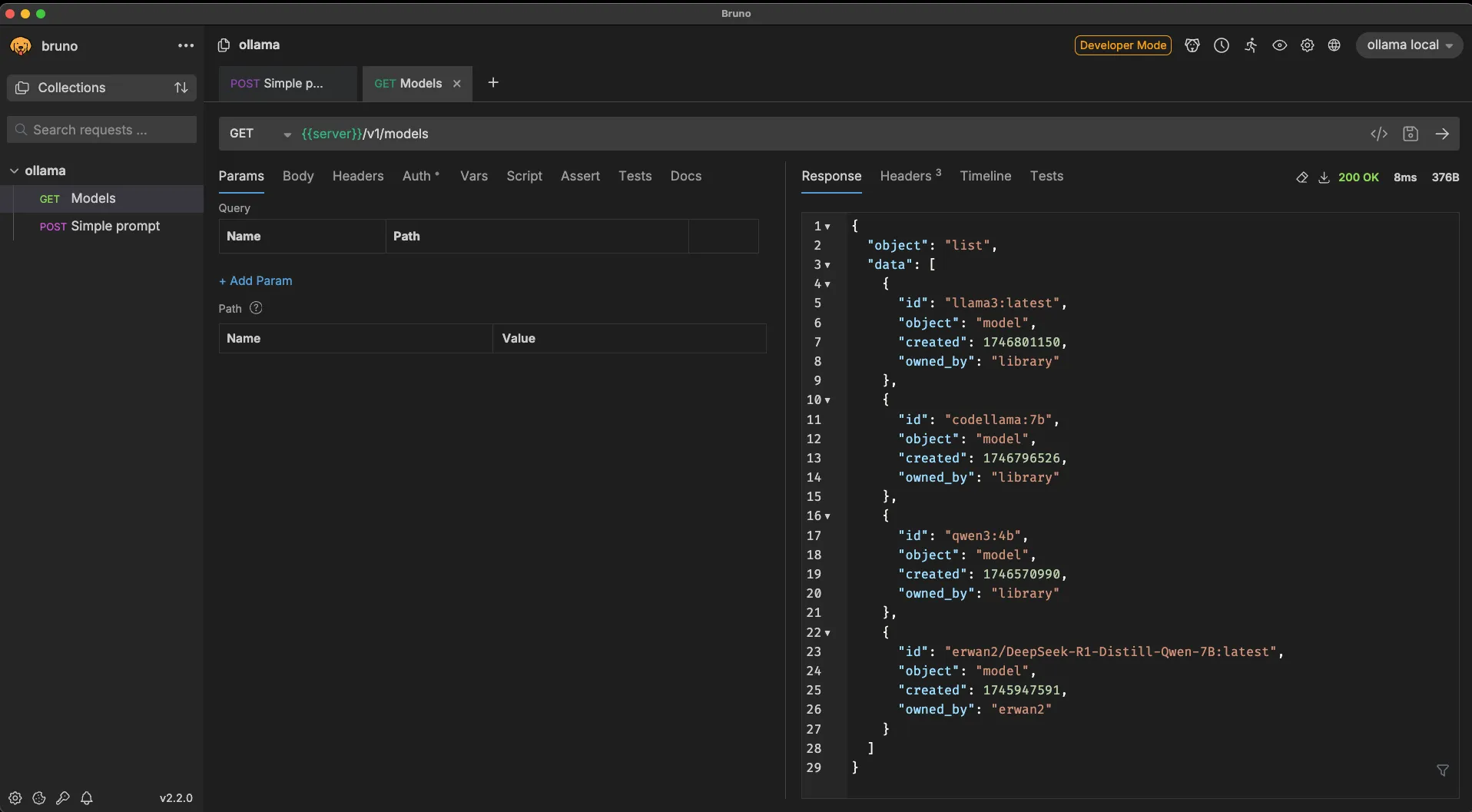Close the GET Models tab
Image resolution: width=1472 pixels, height=812 pixels.
(x=457, y=84)
